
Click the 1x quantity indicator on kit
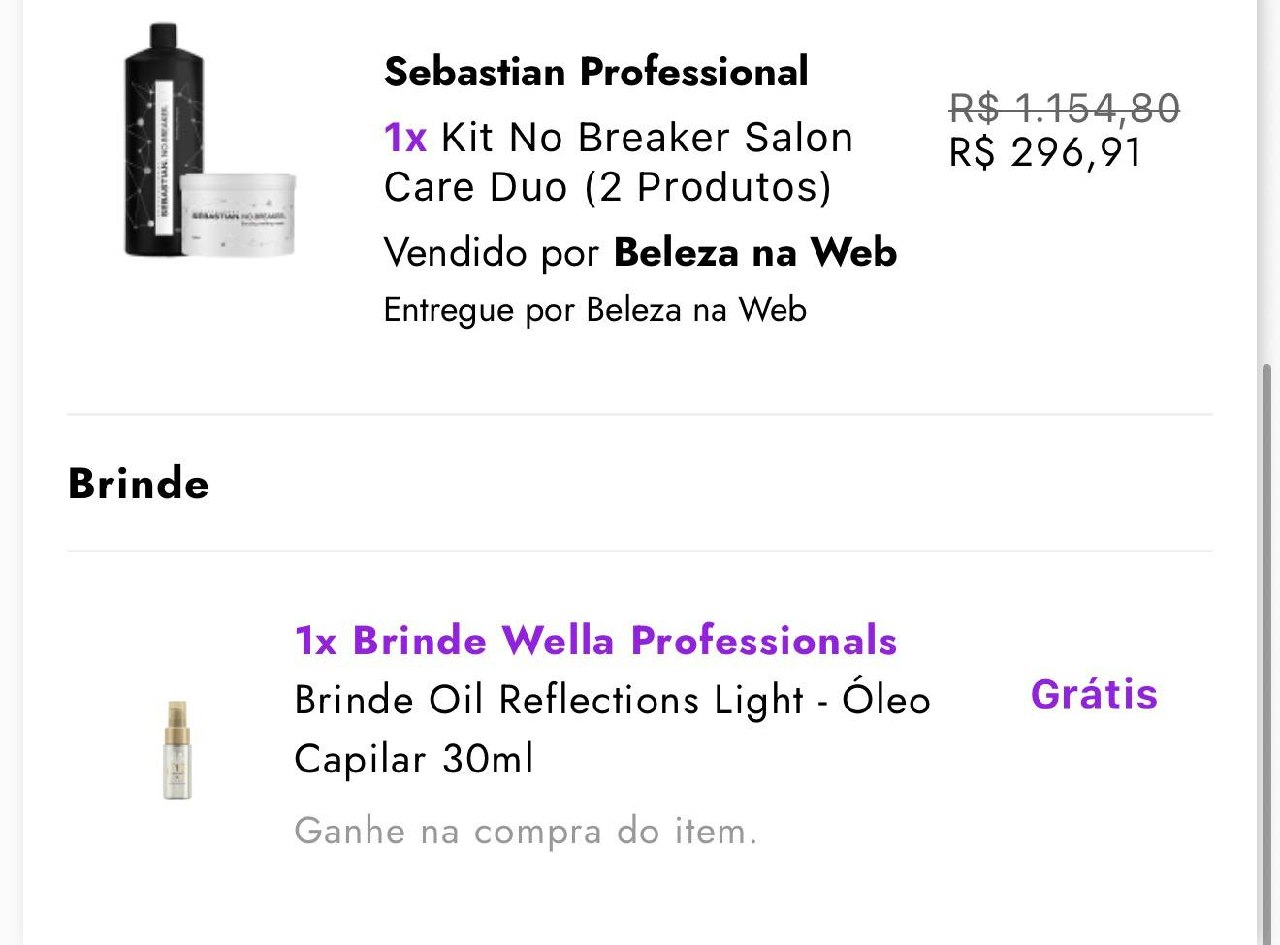(404, 137)
